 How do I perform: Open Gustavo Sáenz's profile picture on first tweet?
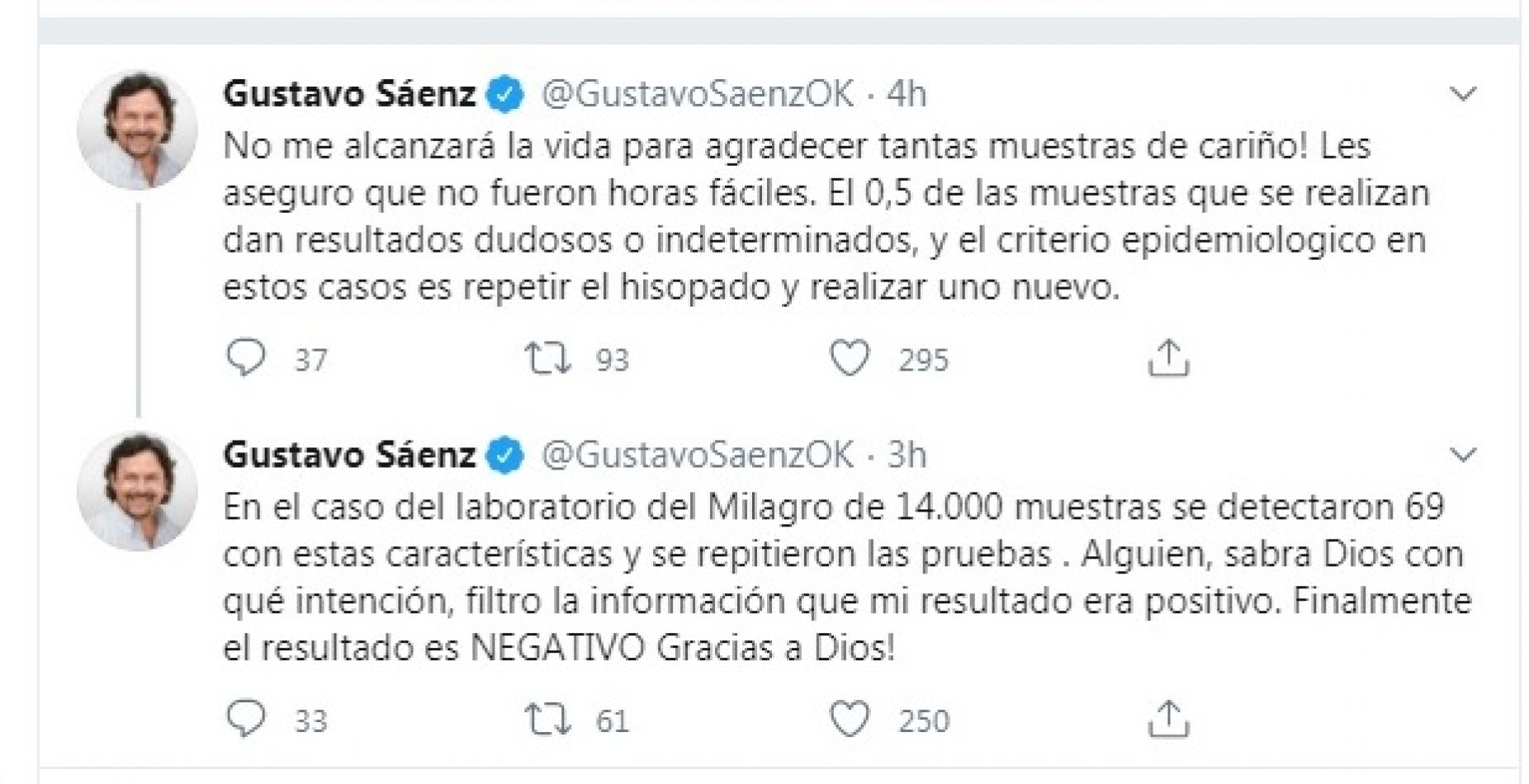click(137, 130)
